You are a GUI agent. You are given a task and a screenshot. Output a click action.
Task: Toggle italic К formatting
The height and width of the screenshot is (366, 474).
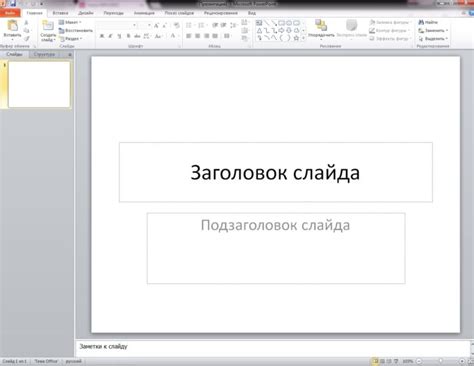pos(110,36)
